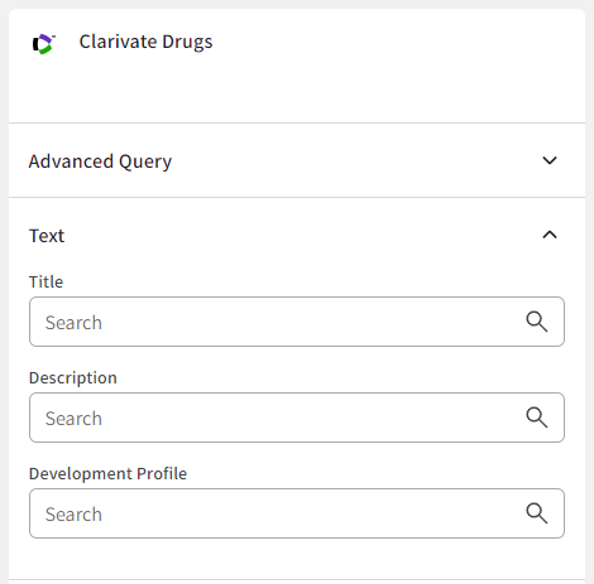Click the magnifier icon in Development Profile search
This screenshot has height=584, width=594.
pyautogui.click(x=537, y=514)
